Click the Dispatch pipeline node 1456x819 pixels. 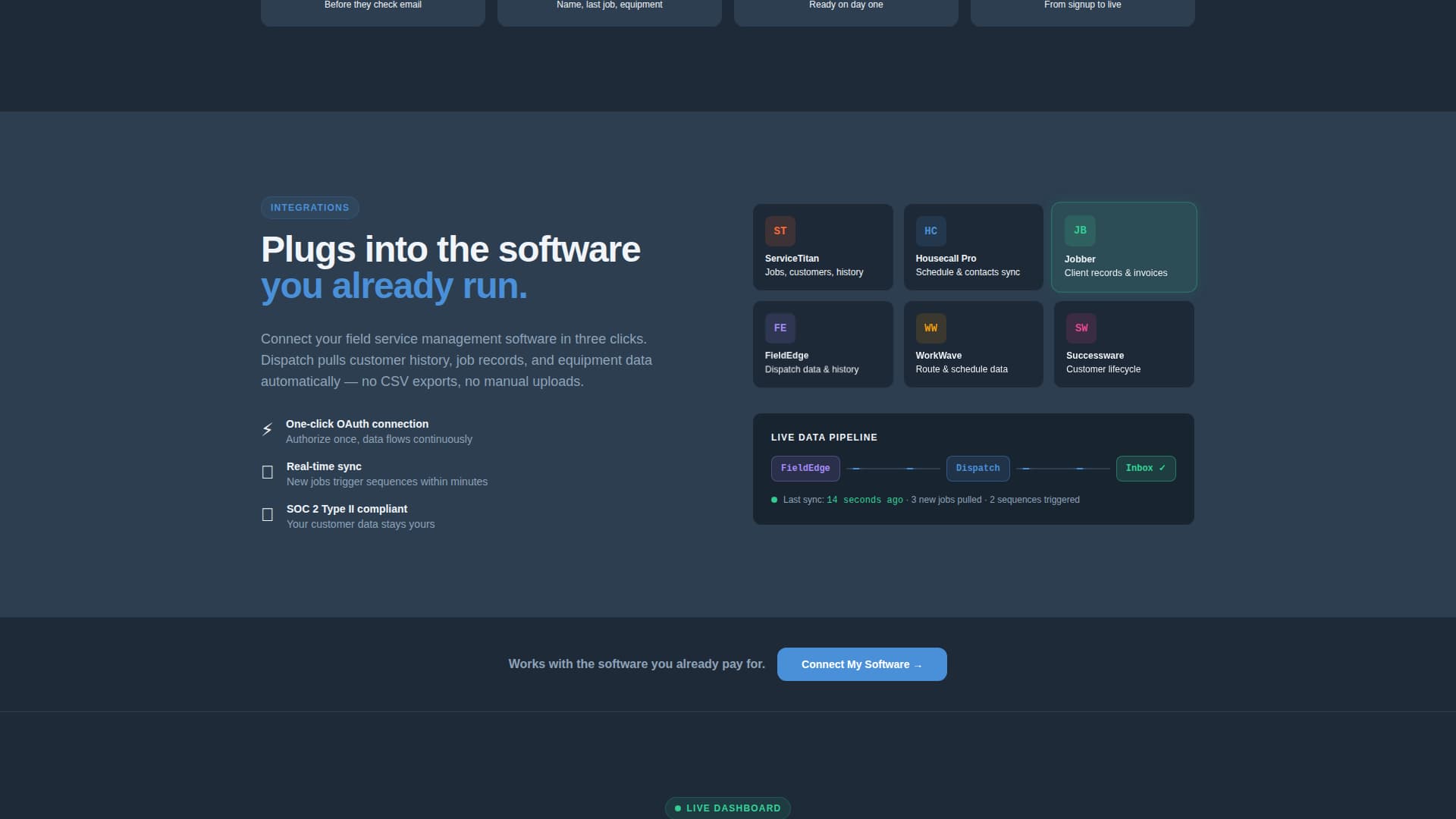[977, 469]
